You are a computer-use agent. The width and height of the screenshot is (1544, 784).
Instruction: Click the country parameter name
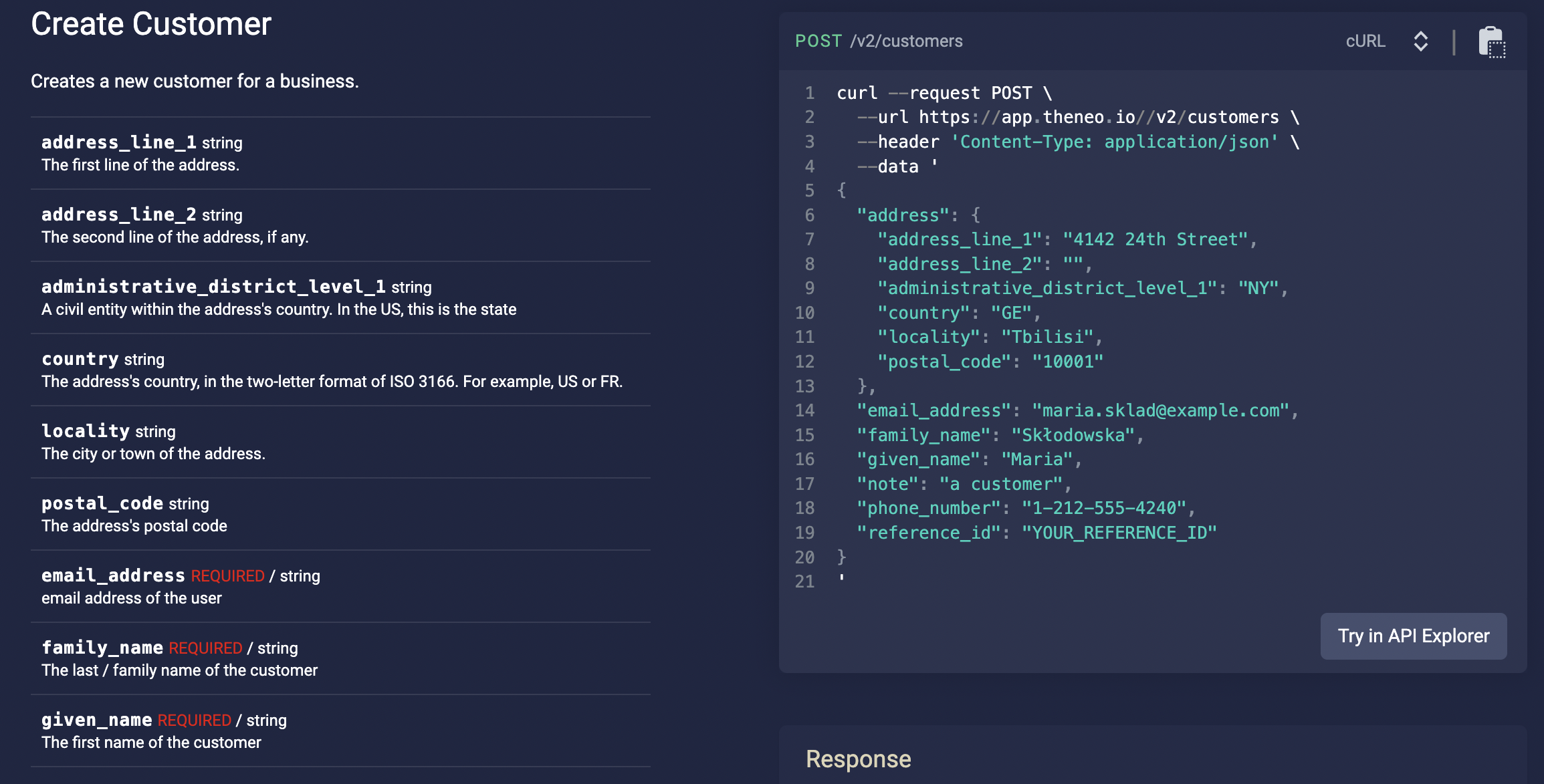pyautogui.click(x=80, y=359)
